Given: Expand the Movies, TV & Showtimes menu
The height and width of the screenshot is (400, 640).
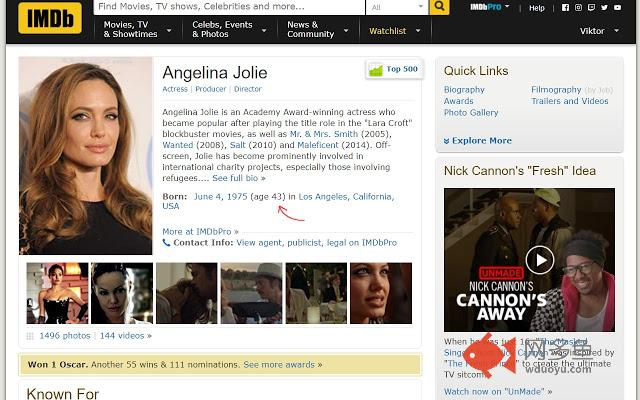Looking at the screenshot, I should 137,30.
